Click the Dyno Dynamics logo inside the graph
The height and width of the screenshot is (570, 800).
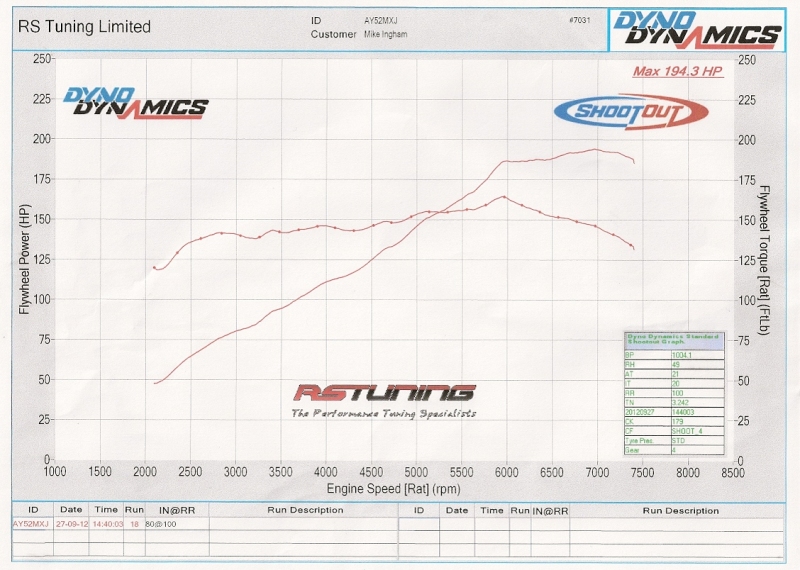[x=136, y=103]
